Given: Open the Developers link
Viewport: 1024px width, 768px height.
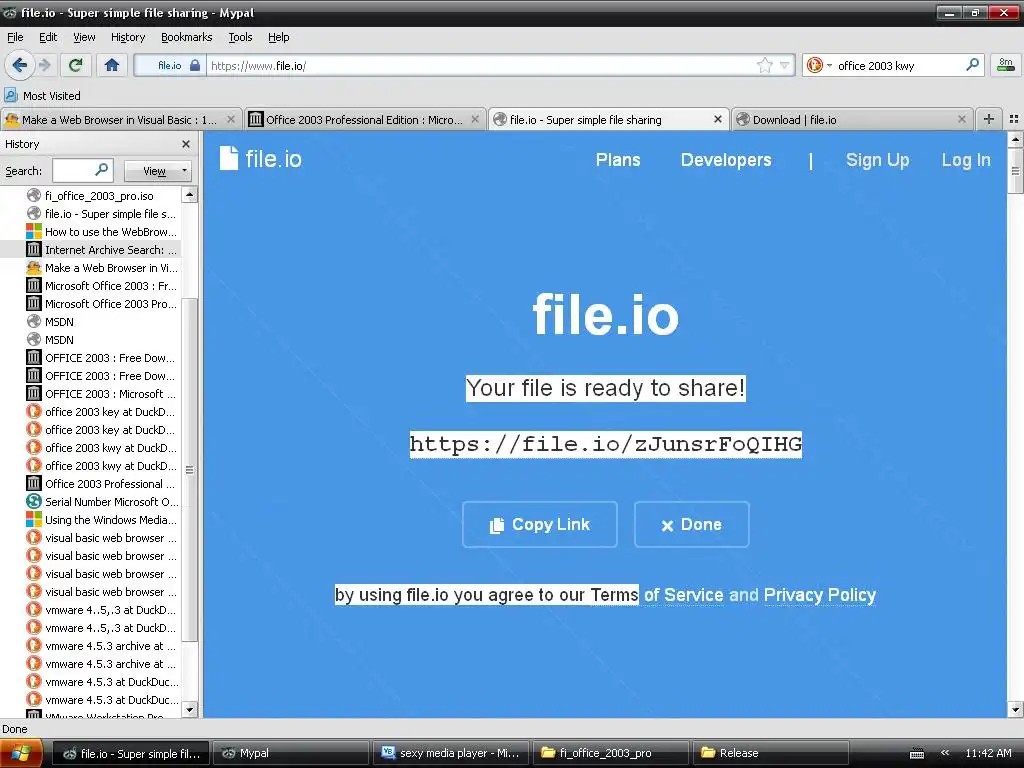Looking at the screenshot, I should (726, 160).
